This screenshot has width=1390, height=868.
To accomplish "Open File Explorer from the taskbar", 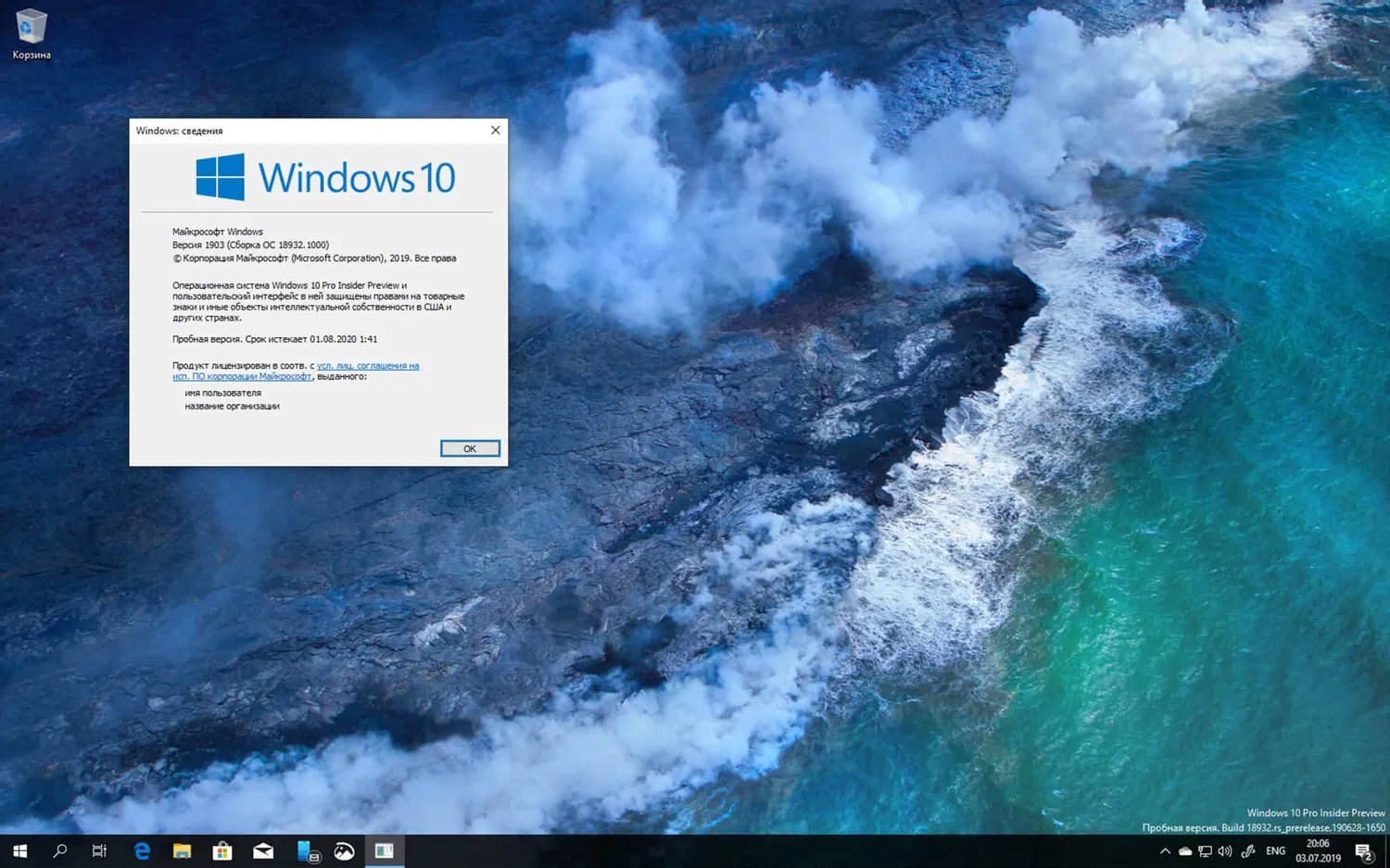I will (x=182, y=850).
